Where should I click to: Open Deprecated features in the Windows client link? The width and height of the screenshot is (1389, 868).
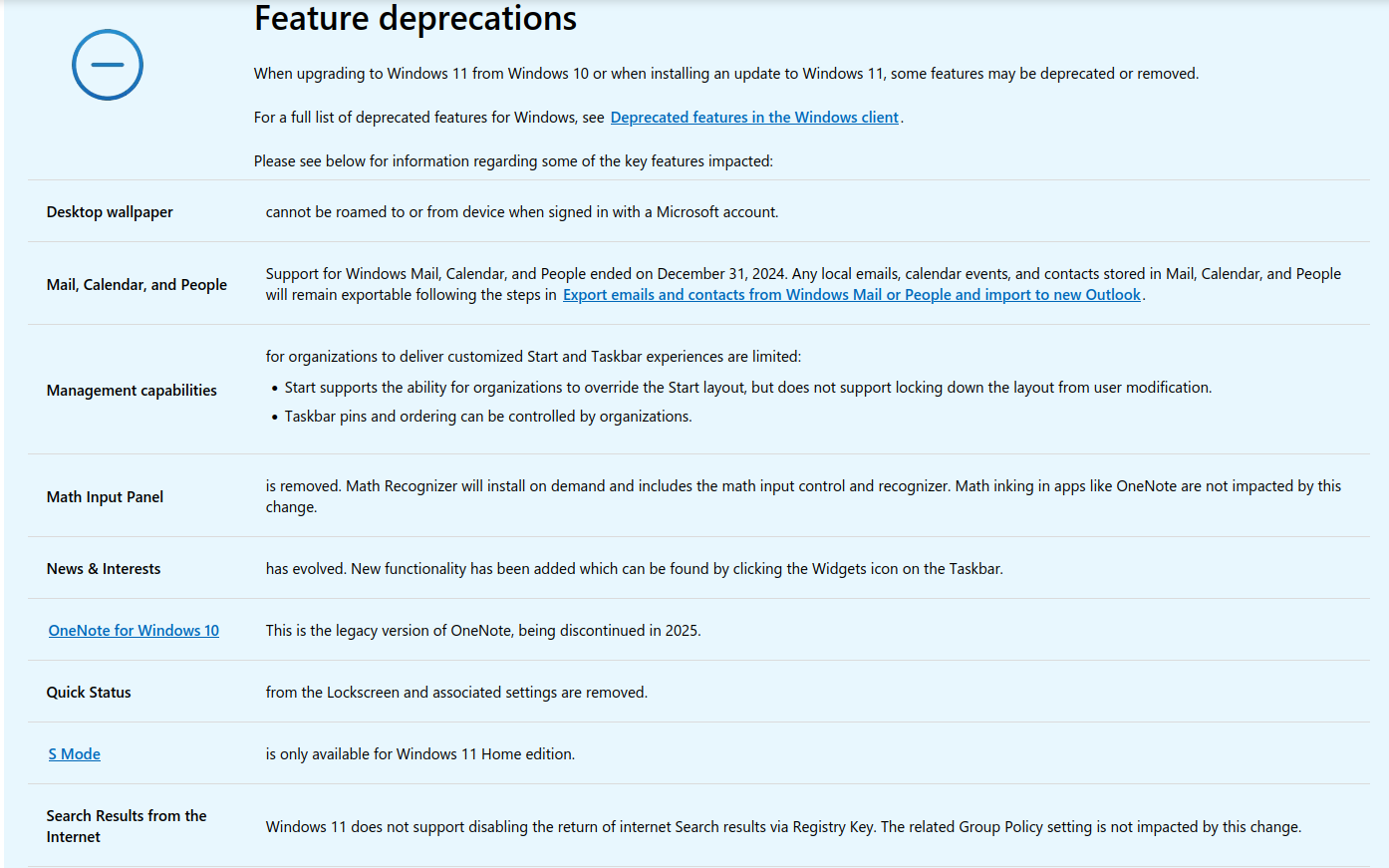click(x=754, y=118)
